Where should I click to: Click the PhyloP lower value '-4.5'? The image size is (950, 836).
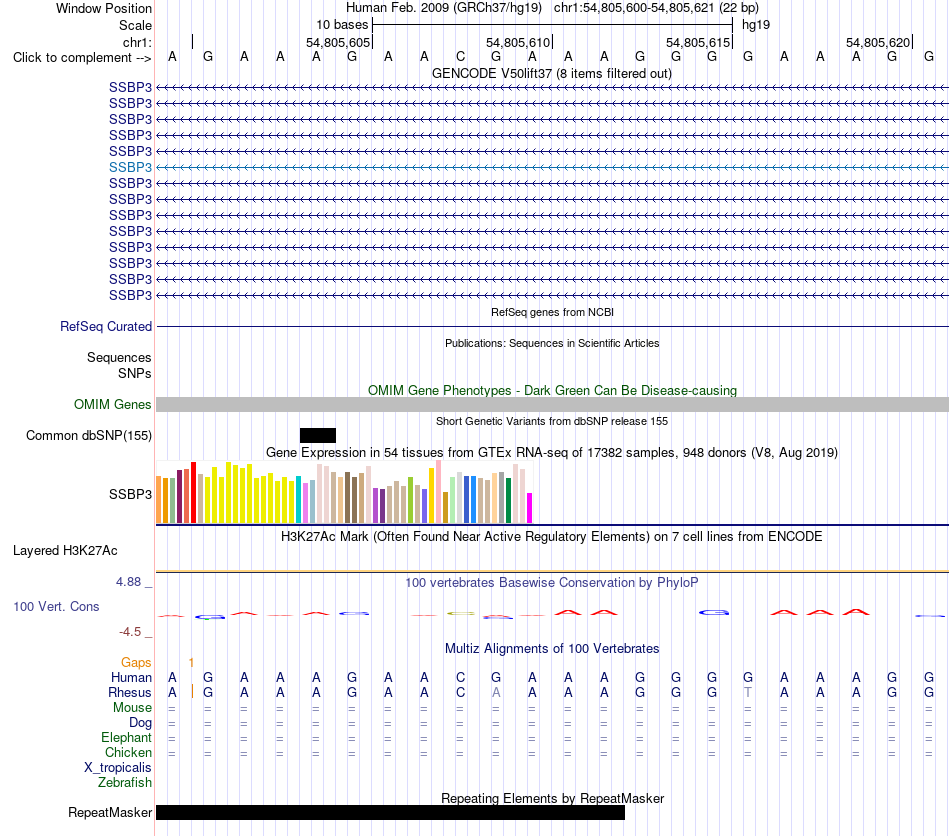coord(130,632)
